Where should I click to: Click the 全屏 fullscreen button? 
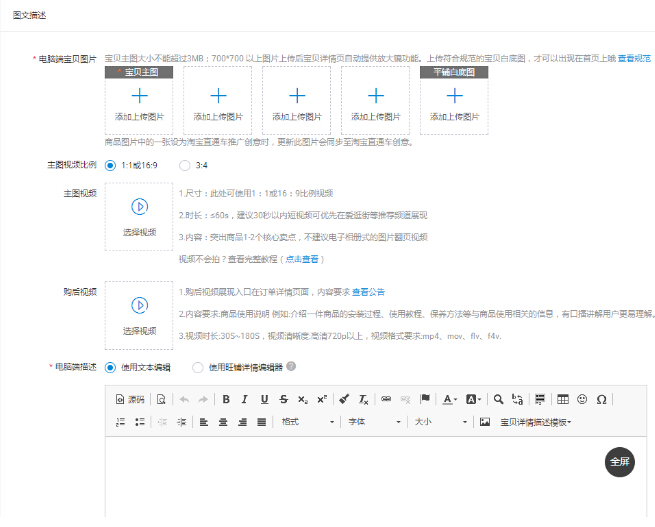620,461
